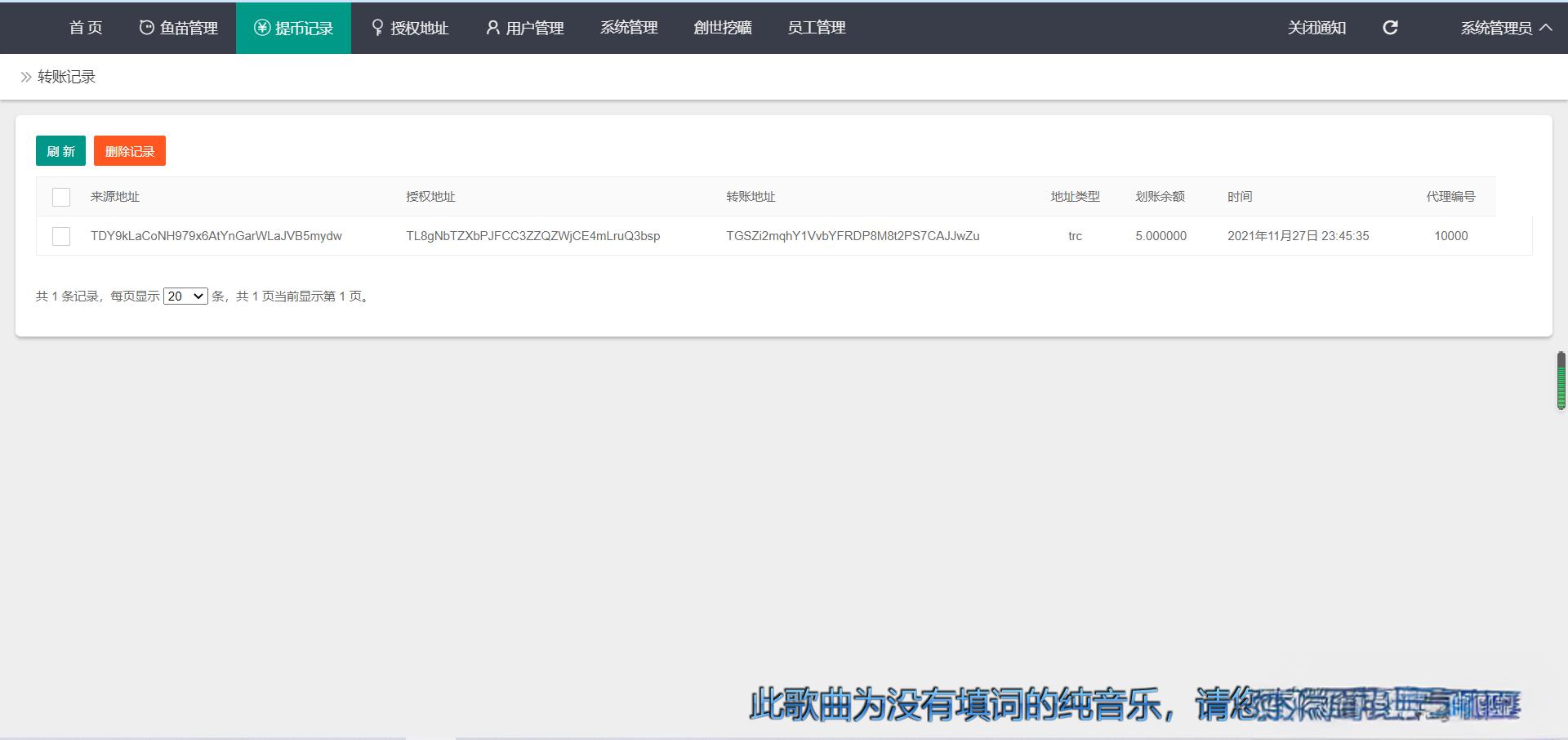Click the 代理编号 column header
Screen dimensions: 1568x740
point(1450,197)
